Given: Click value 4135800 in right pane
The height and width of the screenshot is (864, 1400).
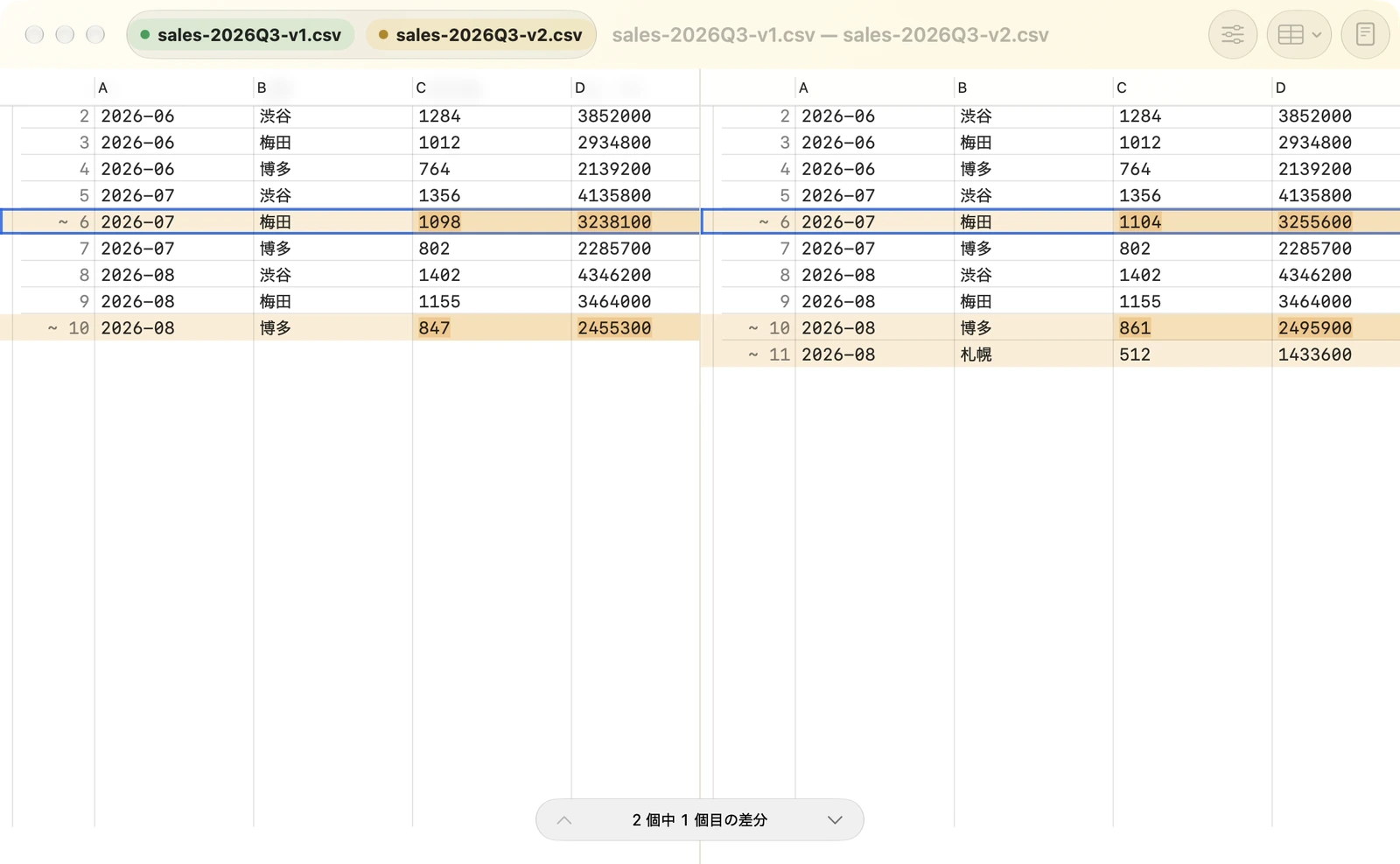Looking at the screenshot, I should 1315,196.
